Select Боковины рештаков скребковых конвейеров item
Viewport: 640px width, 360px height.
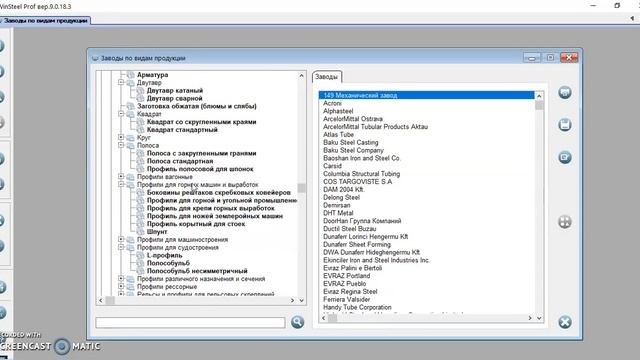point(218,192)
